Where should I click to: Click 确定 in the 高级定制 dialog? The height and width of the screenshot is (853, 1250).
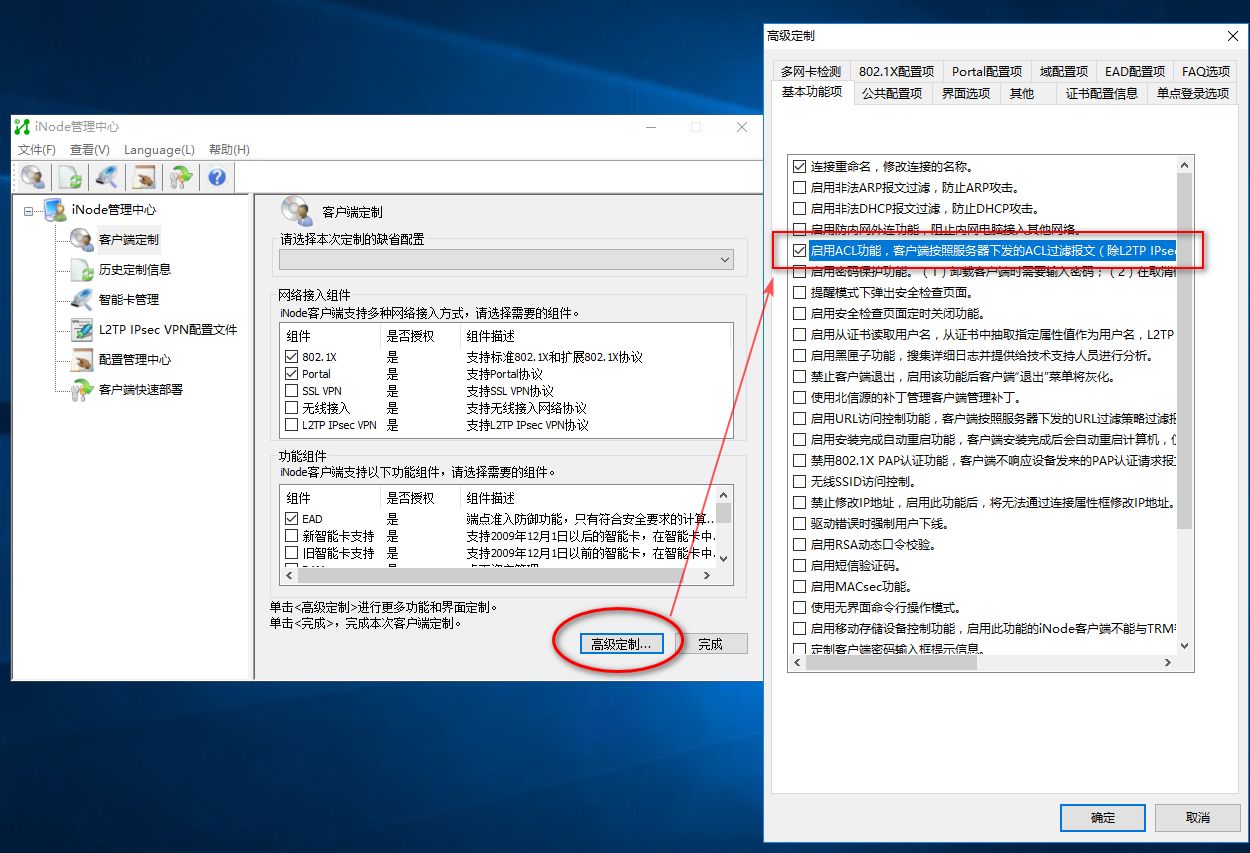1103,817
